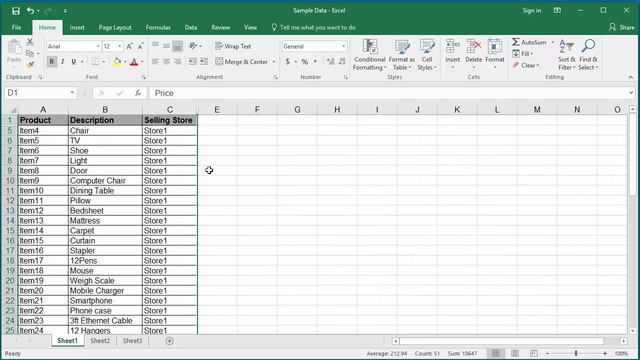
Task: Apply comma style number format
Action: [x=315, y=62]
